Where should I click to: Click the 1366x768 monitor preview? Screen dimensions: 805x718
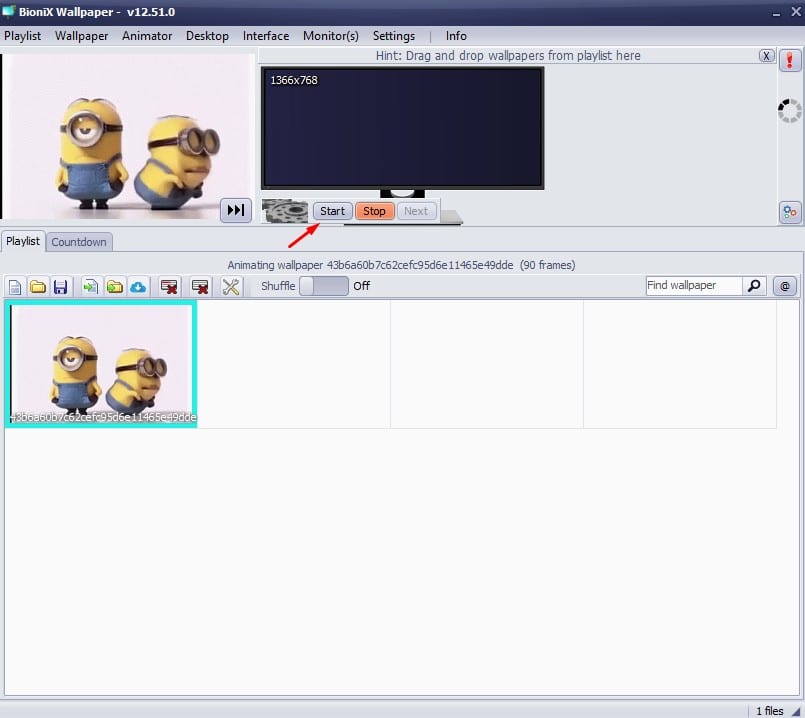402,128
